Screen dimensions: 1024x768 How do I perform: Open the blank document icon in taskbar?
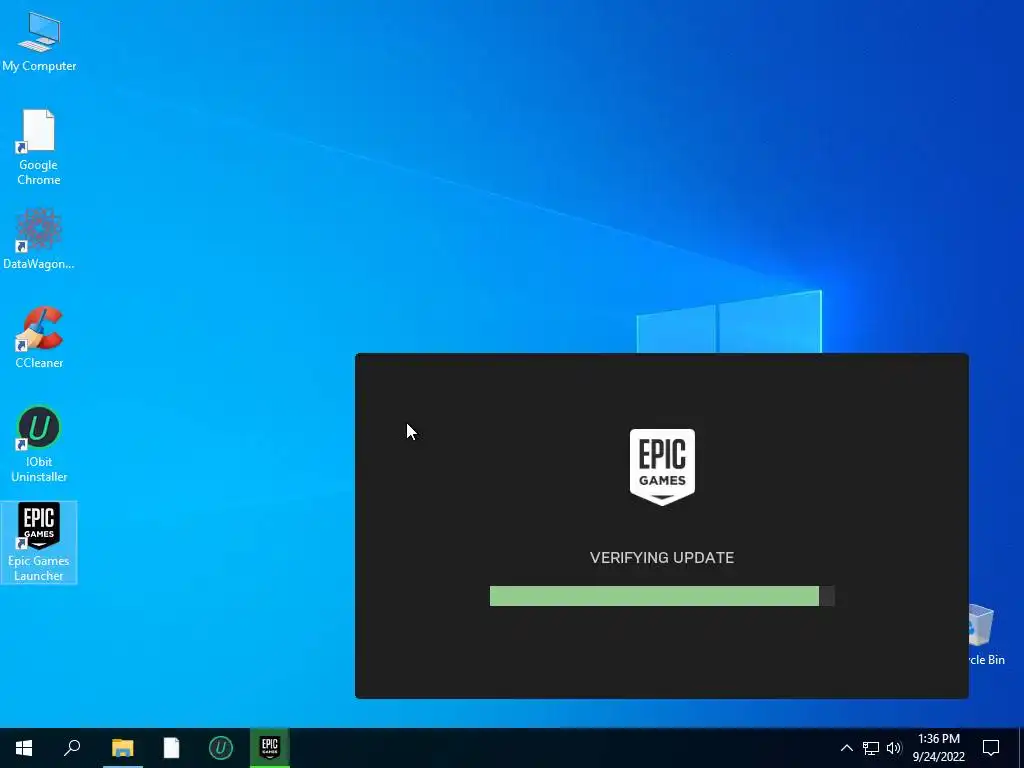171,748
